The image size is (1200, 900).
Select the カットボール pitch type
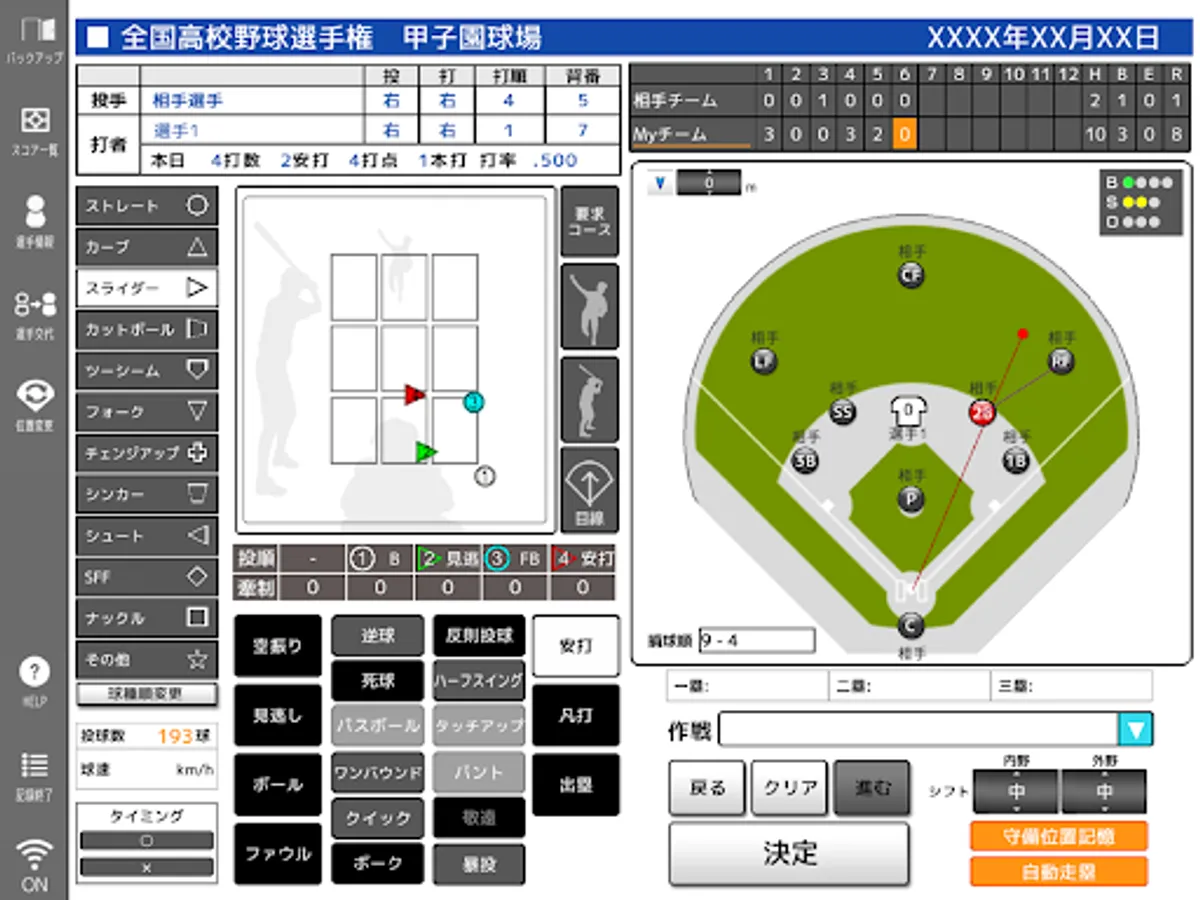147,329
